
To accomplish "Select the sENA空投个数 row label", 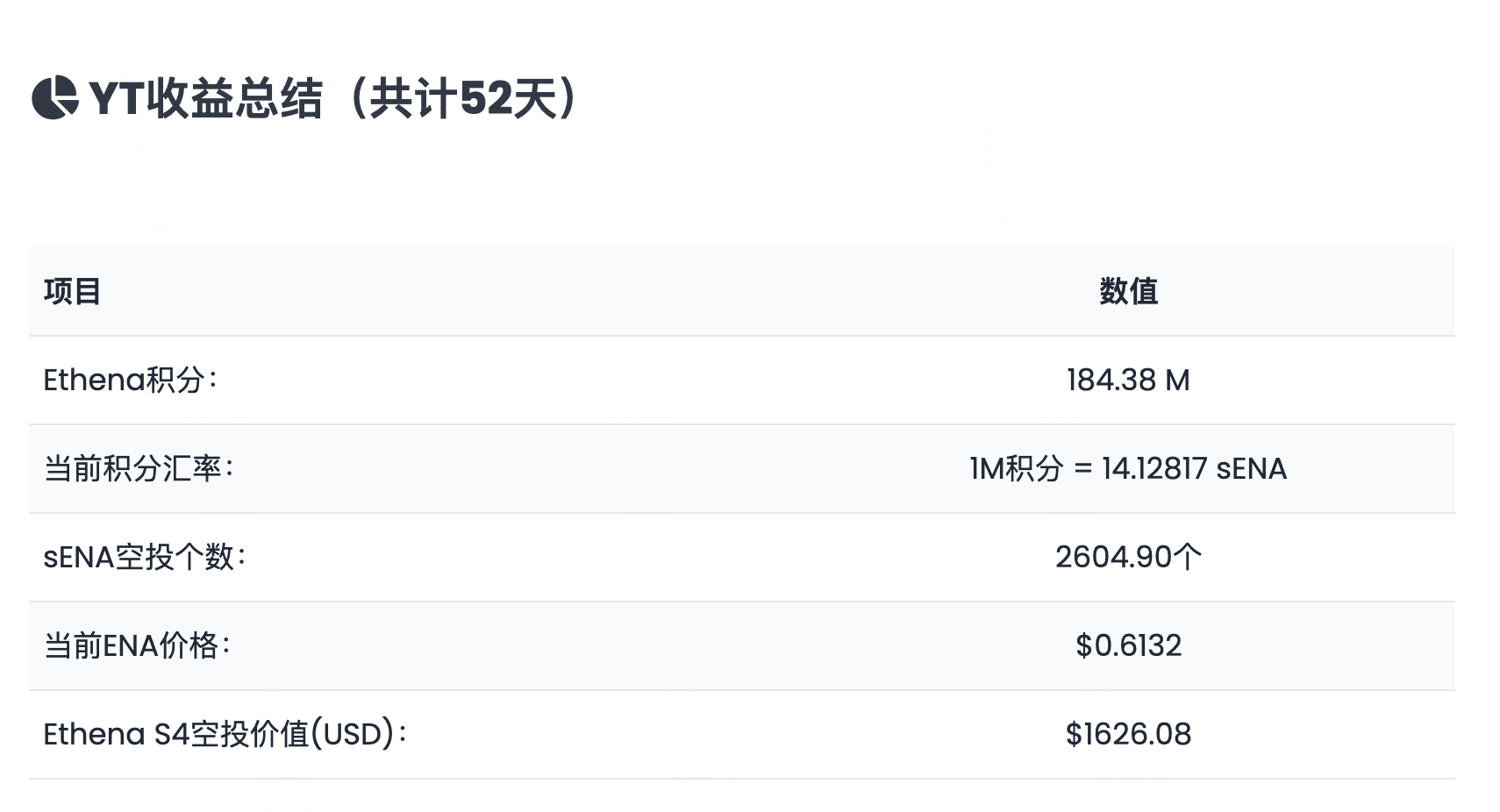I will 145,557.
